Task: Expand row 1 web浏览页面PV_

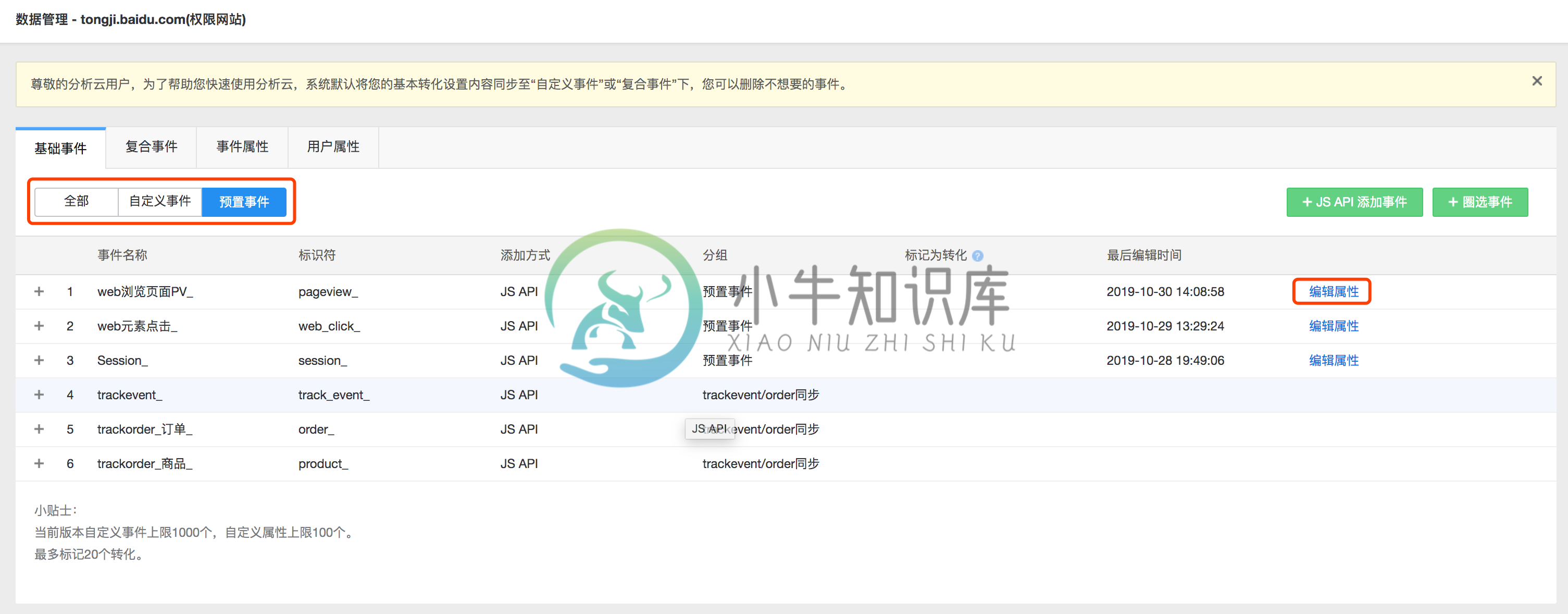Action: point(39,291)
